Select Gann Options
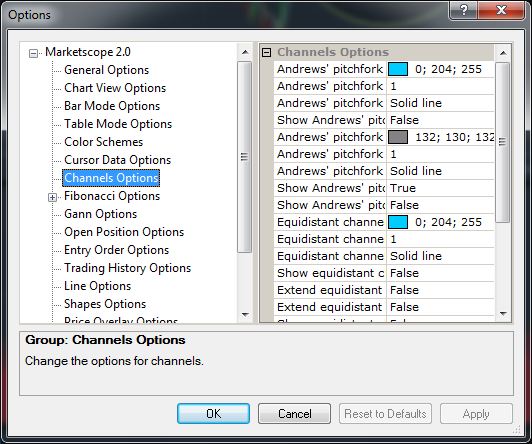This screenshot has height=444, width=532. [100, 214]
